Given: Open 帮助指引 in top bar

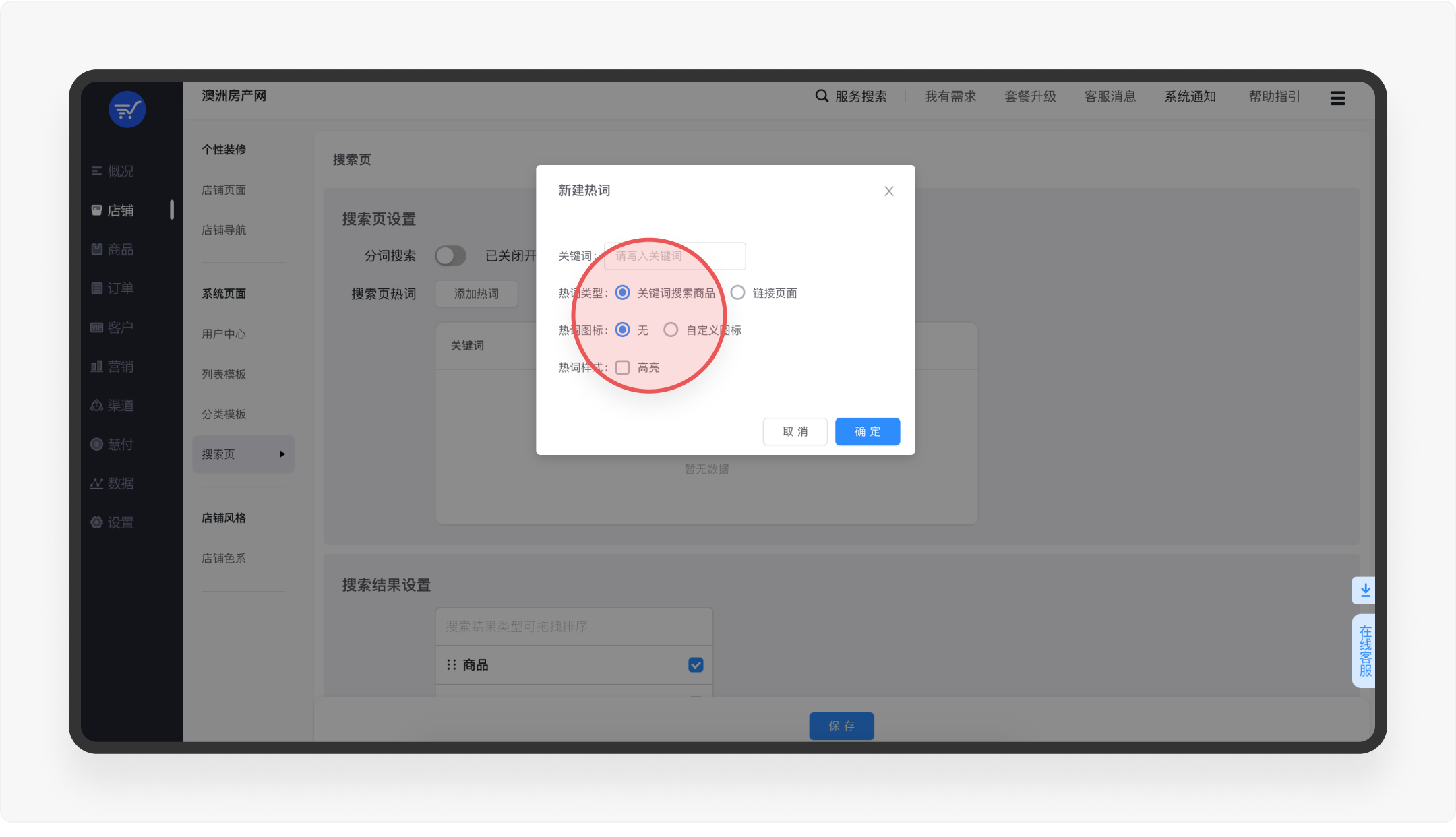Looking at the screenshot, I should pos(1275,96).
